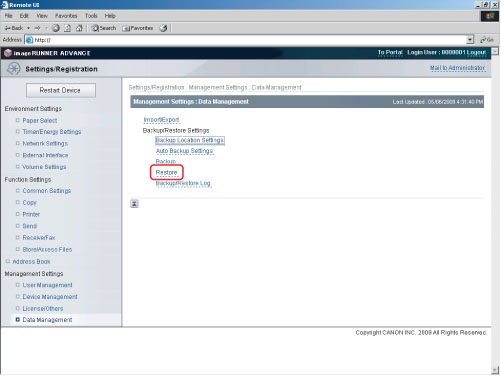
Task: Go to browser Home icon
Action: tap(79, 28)
